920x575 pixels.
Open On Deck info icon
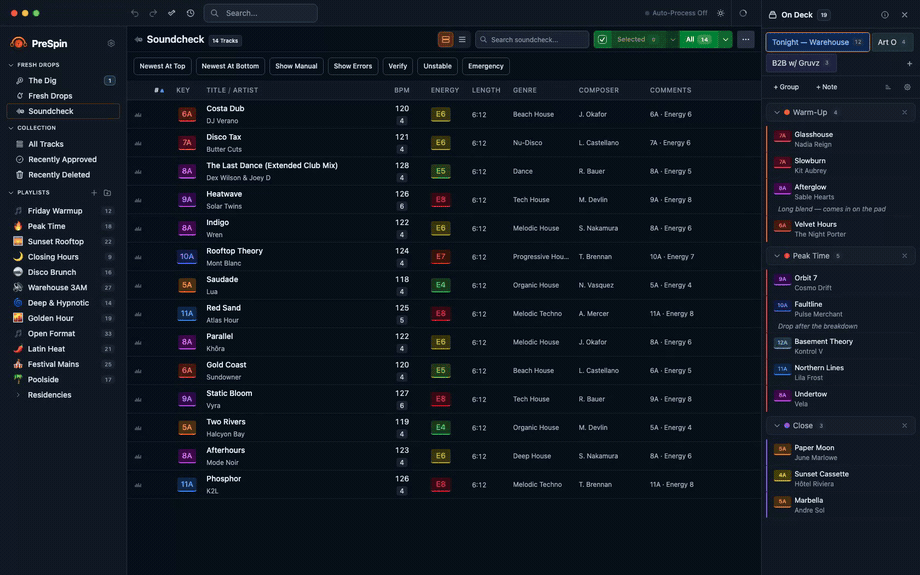click(885, 15)
